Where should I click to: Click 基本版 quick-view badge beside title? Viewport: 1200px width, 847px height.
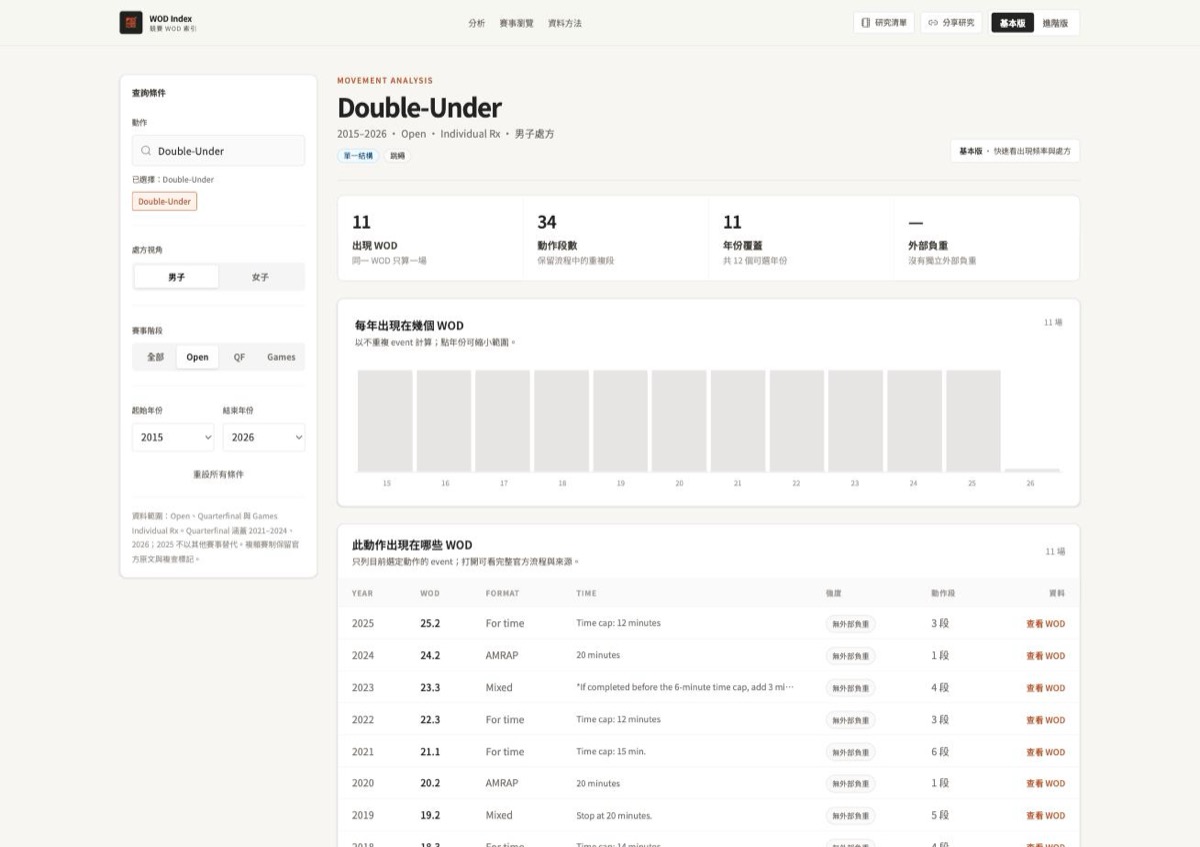click(x=1015, y=151)
